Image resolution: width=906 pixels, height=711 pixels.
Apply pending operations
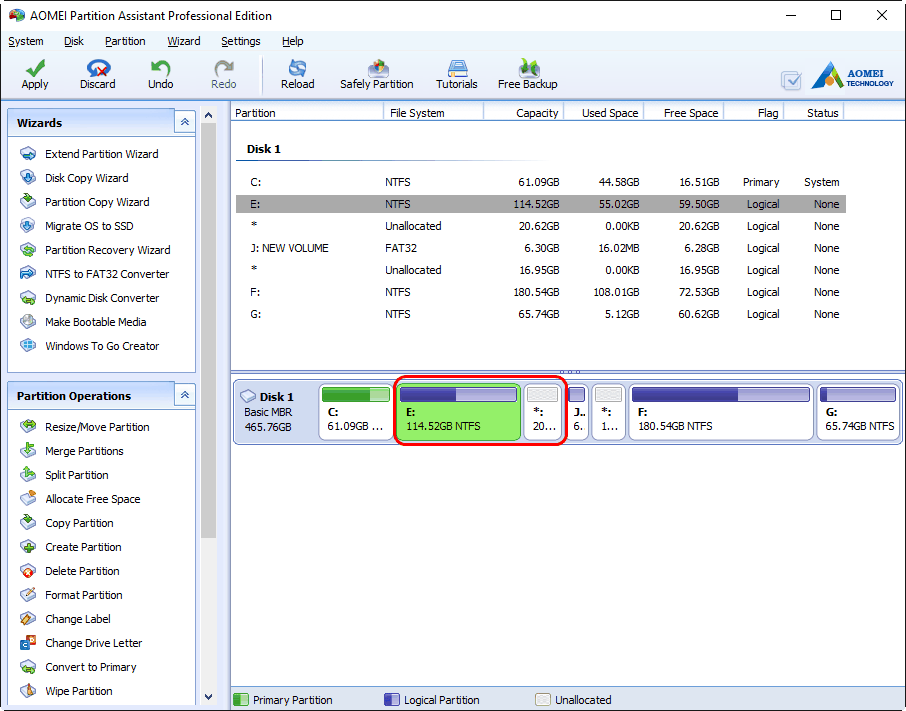pos(34,73)
